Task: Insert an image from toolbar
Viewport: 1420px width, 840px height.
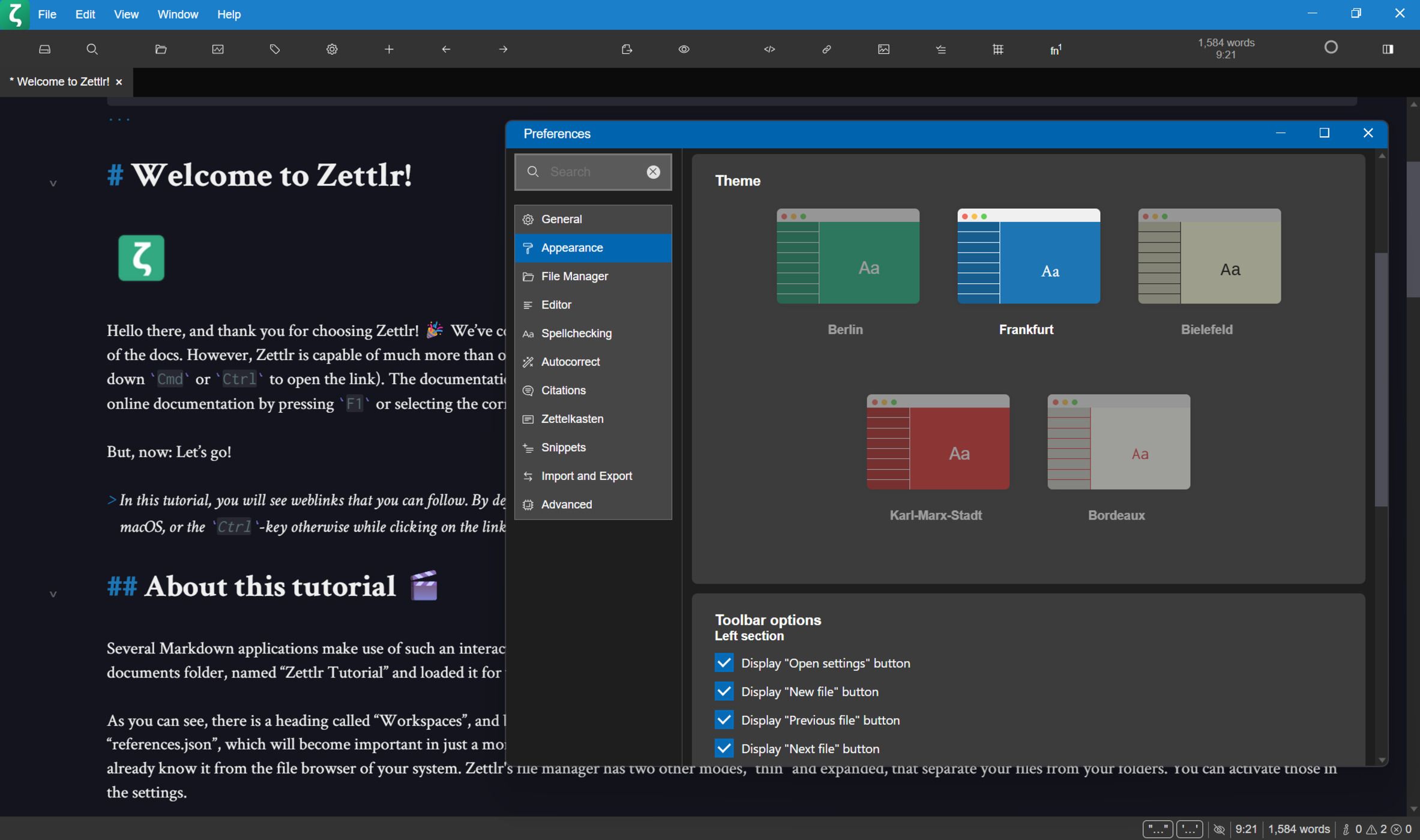Action: pos(883,49)
